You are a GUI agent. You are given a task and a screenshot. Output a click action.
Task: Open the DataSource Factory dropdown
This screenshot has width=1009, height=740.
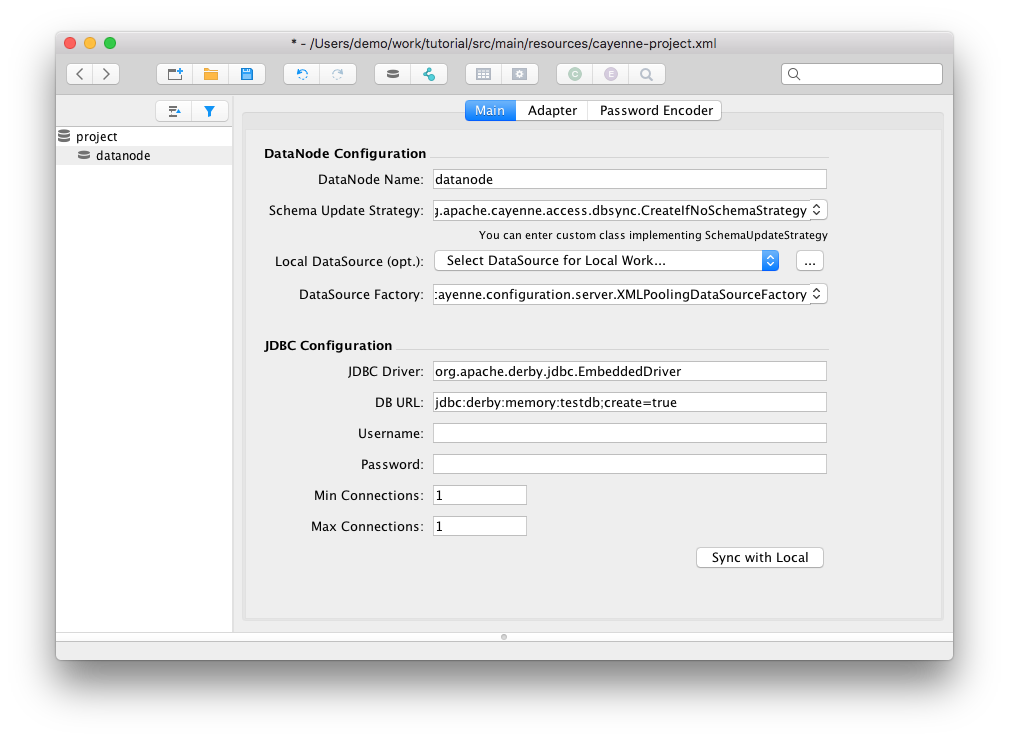click(x=816, y=294)
